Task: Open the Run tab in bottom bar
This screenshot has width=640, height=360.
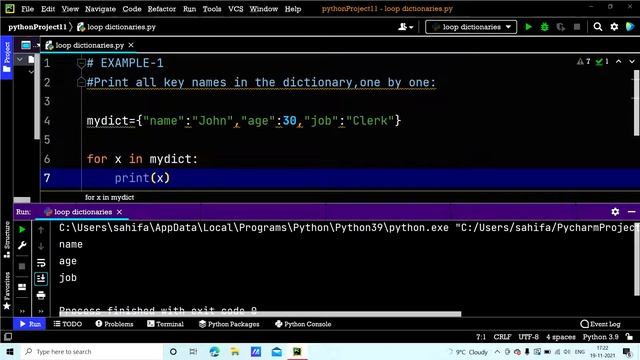Action: (x=30, y=324)
